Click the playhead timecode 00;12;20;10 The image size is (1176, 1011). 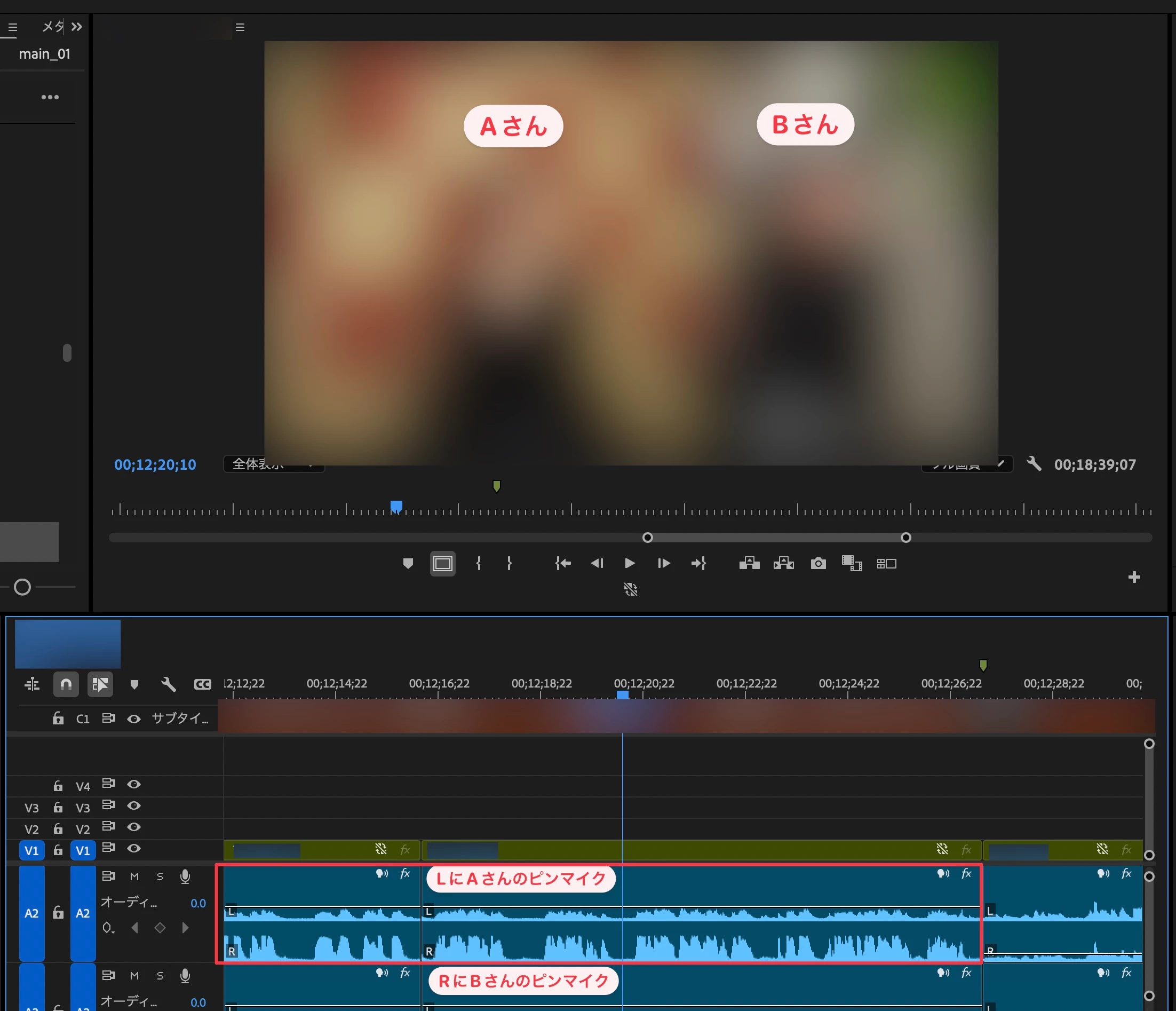point(155,465)
